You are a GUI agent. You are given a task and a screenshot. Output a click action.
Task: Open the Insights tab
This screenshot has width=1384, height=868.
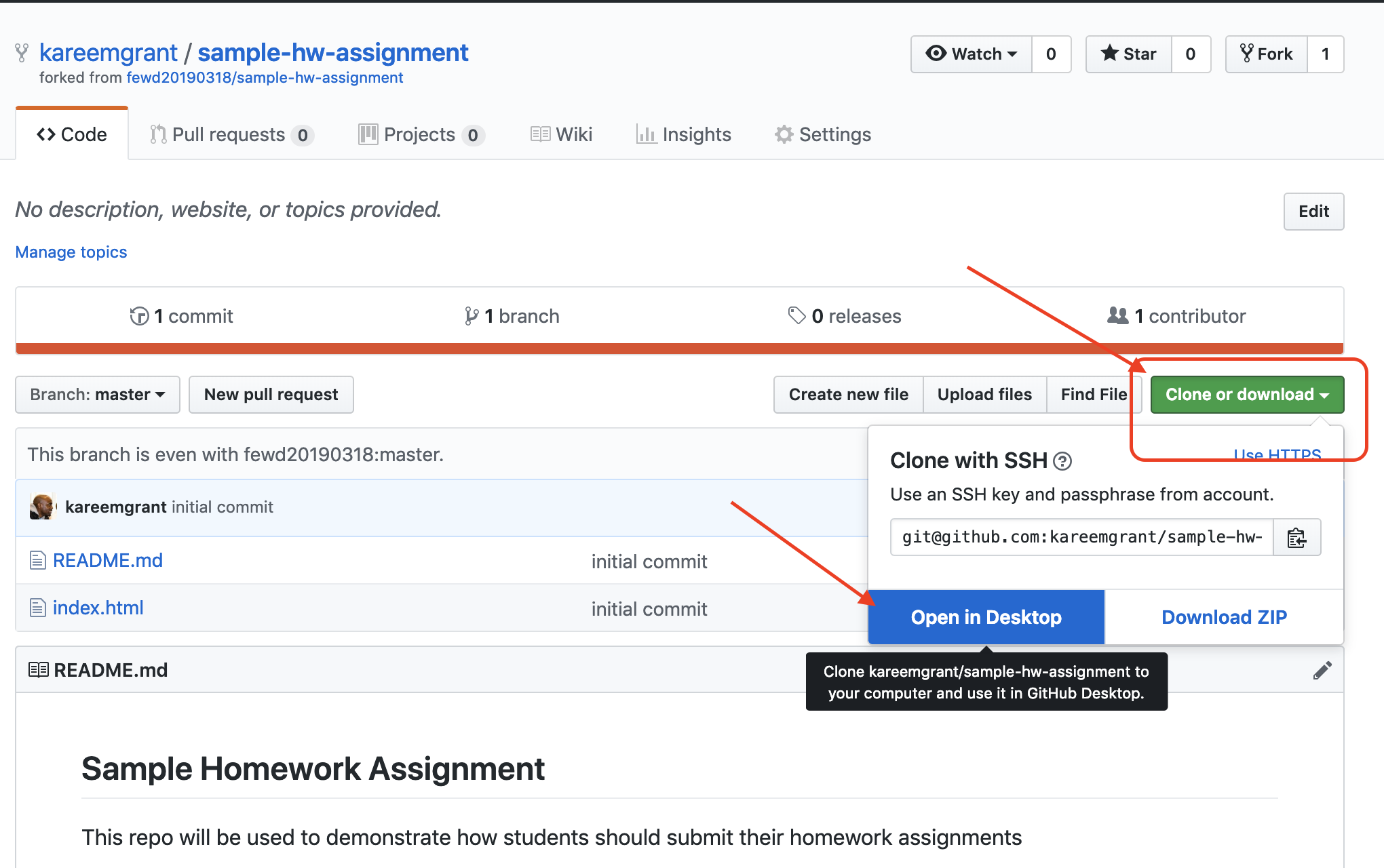coord(683,134)
